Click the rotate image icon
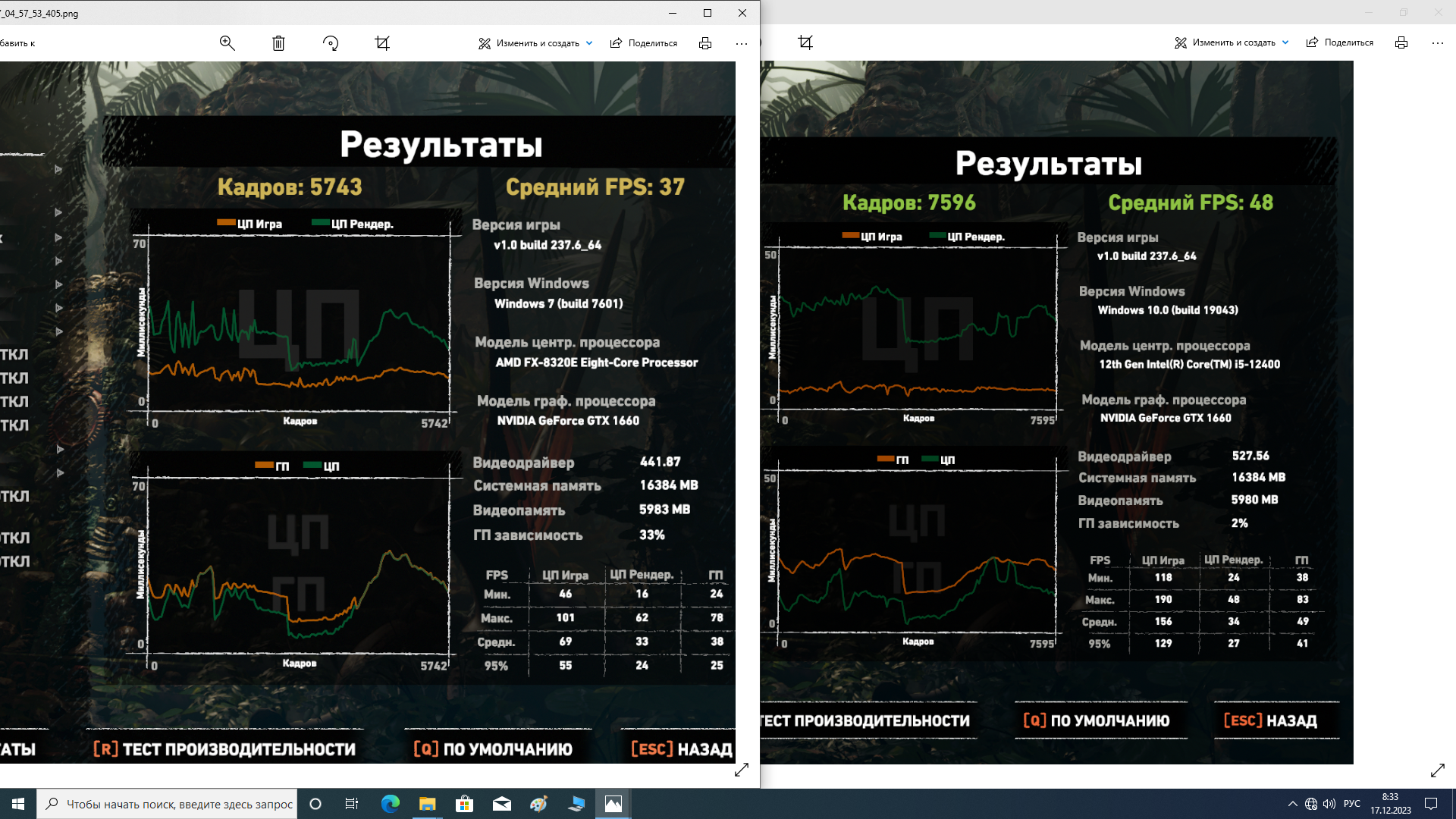1456x819 pixels. tap(331, 43)
